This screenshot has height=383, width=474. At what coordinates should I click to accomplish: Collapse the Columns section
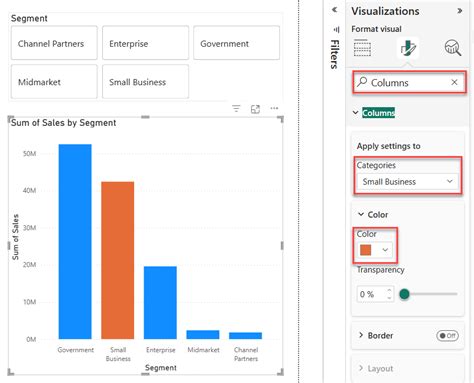355,113
